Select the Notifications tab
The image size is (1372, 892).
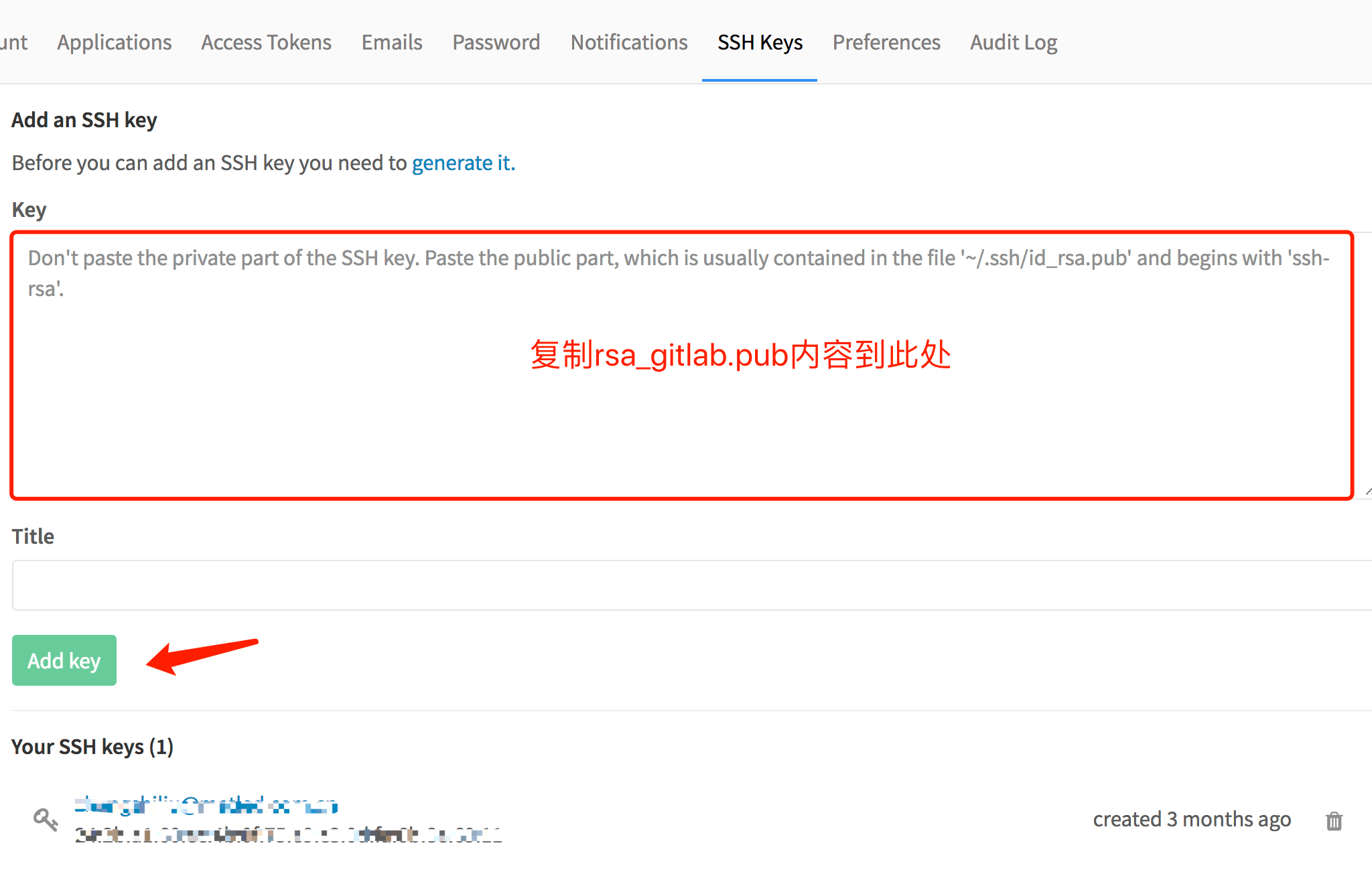pyautogui.click(x=628, y=42)
